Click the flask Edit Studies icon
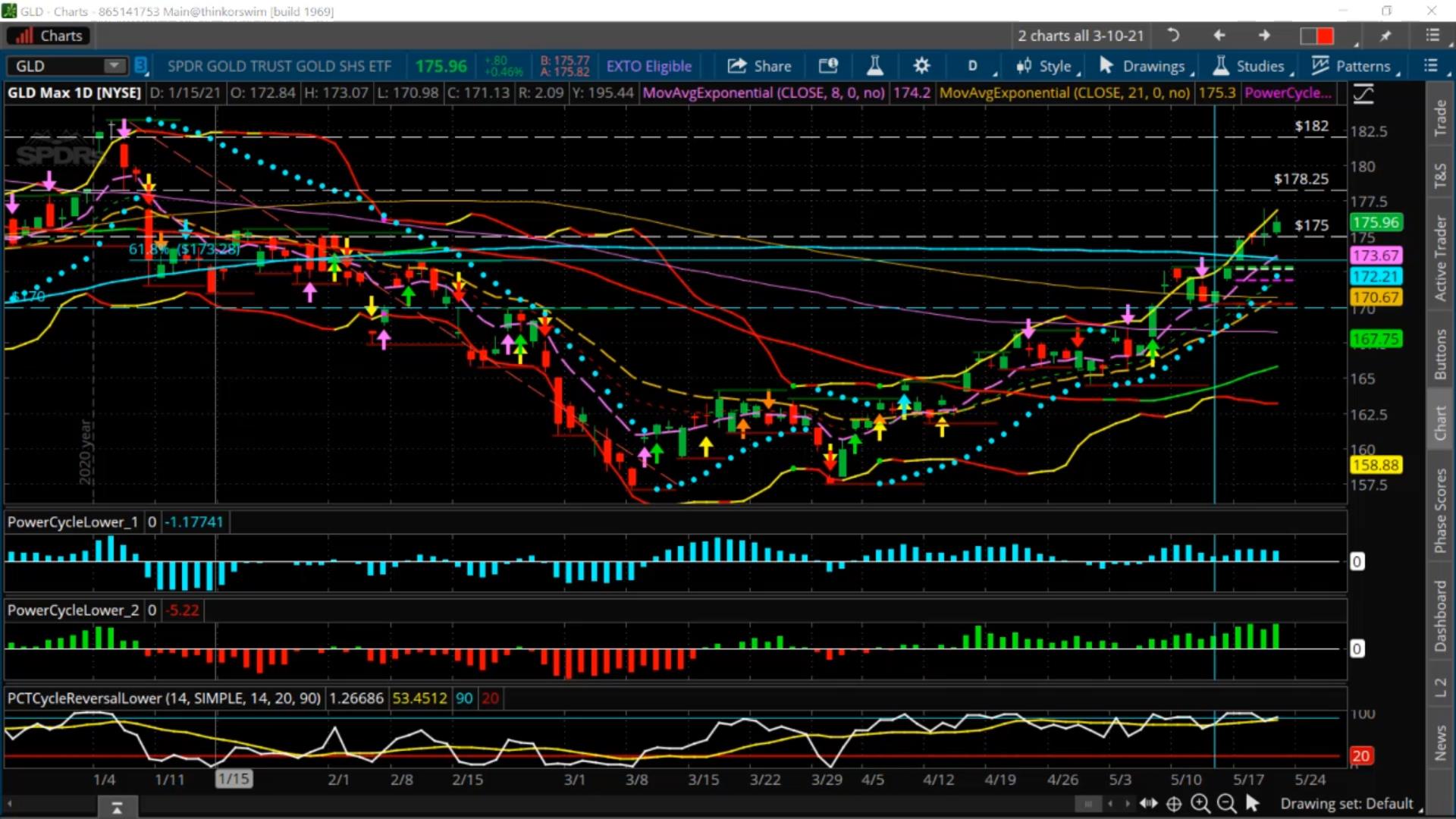The width and height of the screenshot is (1456, 819). pyautogui.click(x=875, y=66)
